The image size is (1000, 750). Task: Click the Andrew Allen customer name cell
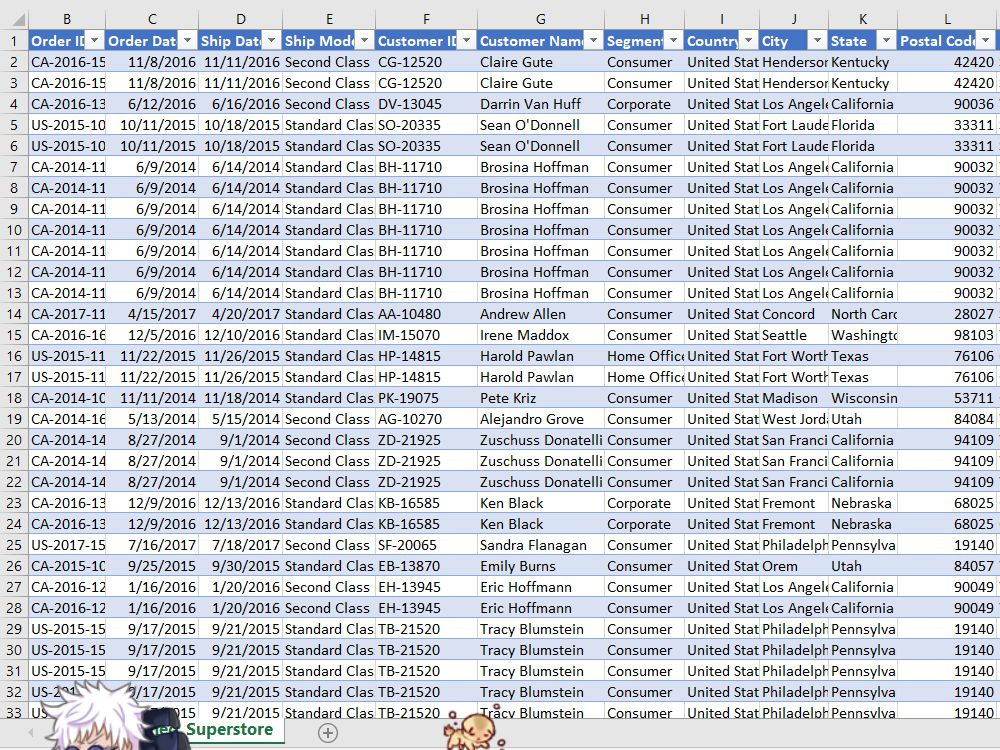(x=541, y=314)
